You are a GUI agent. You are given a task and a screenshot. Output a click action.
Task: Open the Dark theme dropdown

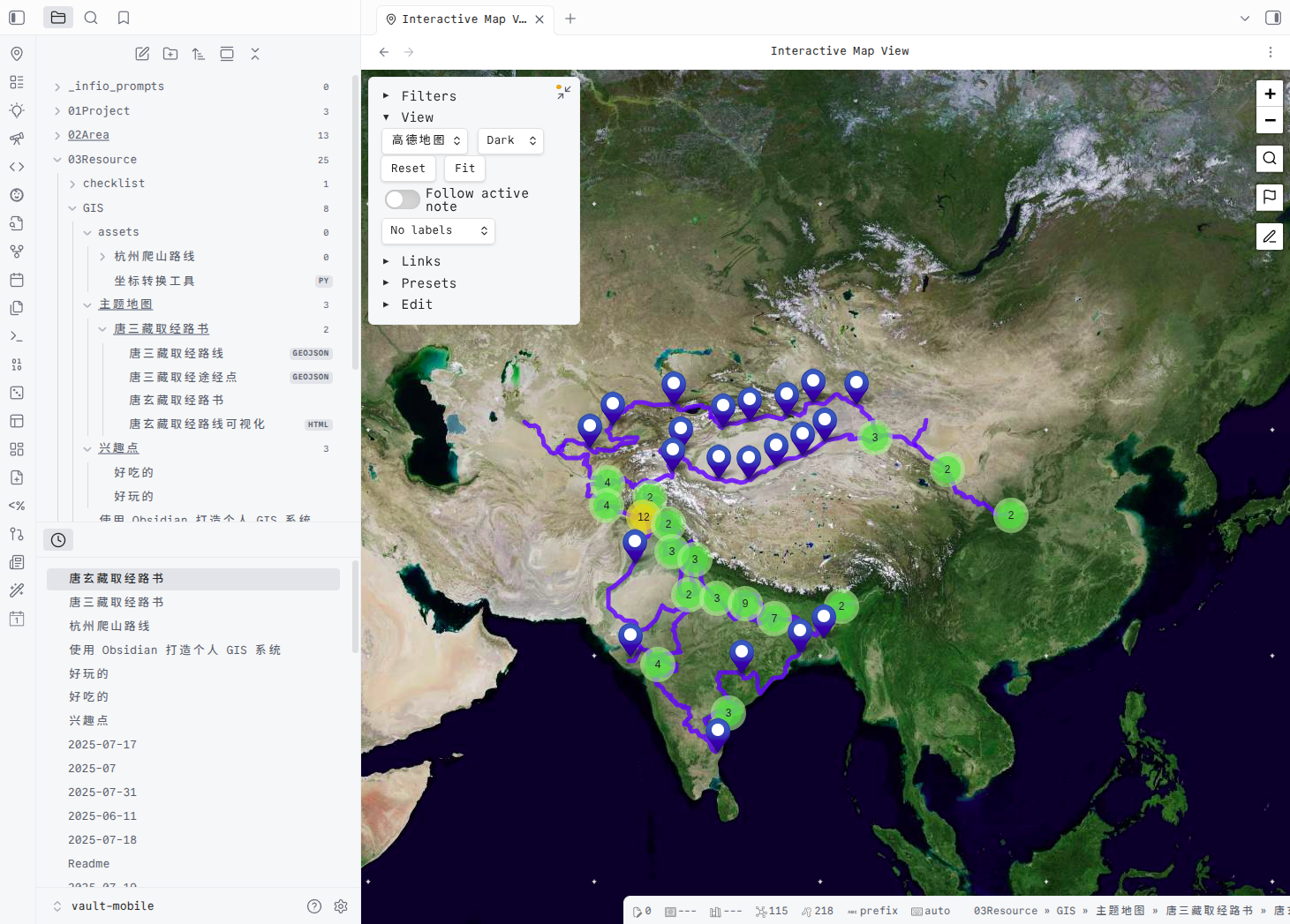510,140
